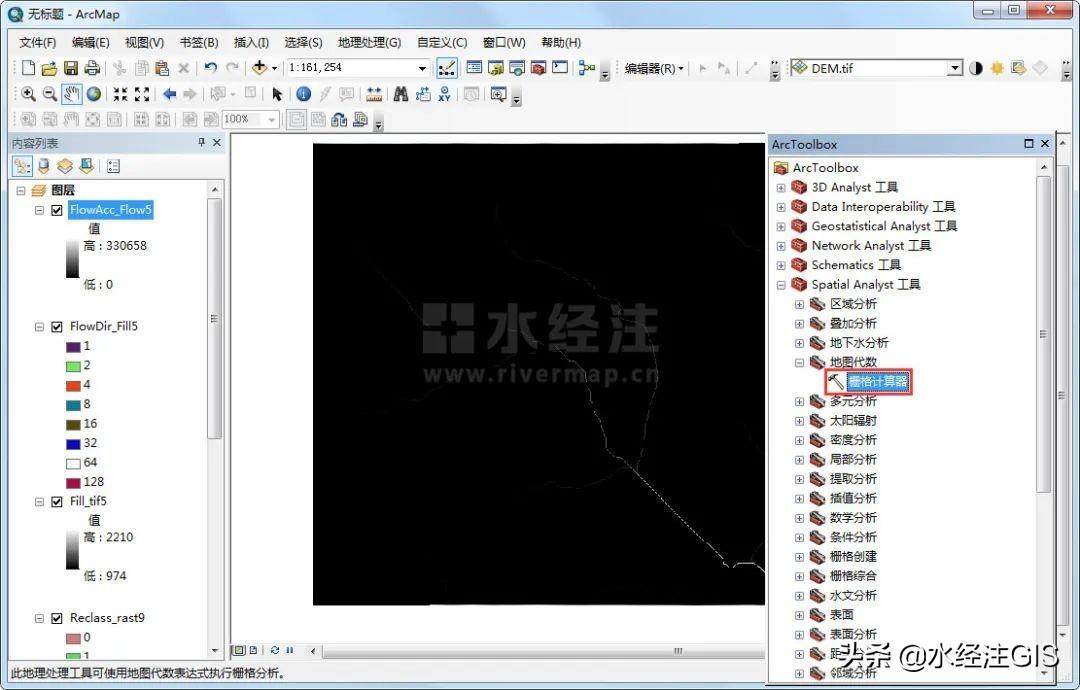Open the 编辑器(R) dropdown button
1080x690 pixels.
654,68
